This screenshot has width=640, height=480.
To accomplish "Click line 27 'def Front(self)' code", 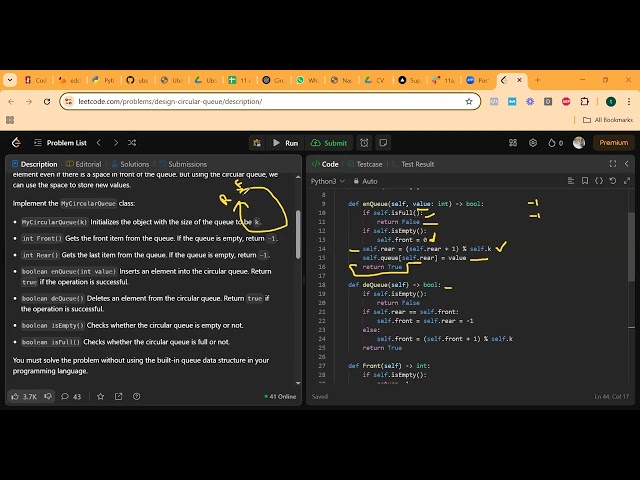I will 389,366.
